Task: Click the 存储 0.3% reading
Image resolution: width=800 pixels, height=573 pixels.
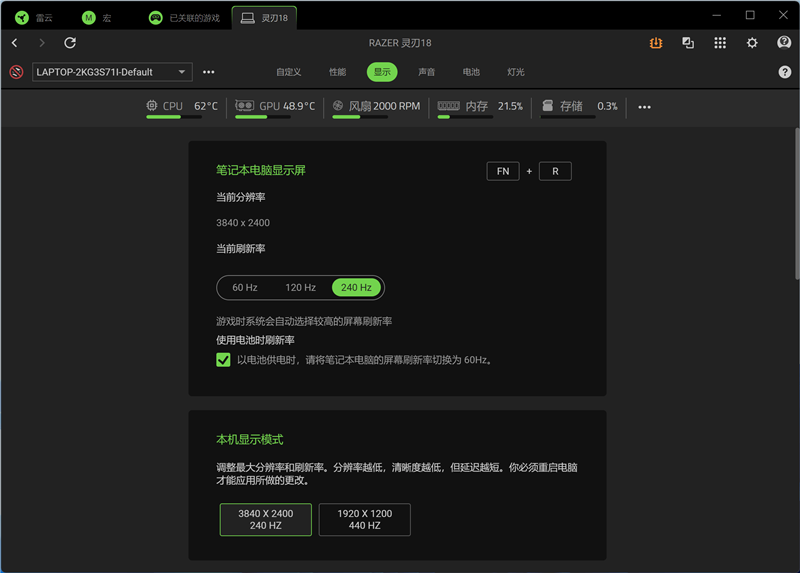Action: tap(589, 106)
